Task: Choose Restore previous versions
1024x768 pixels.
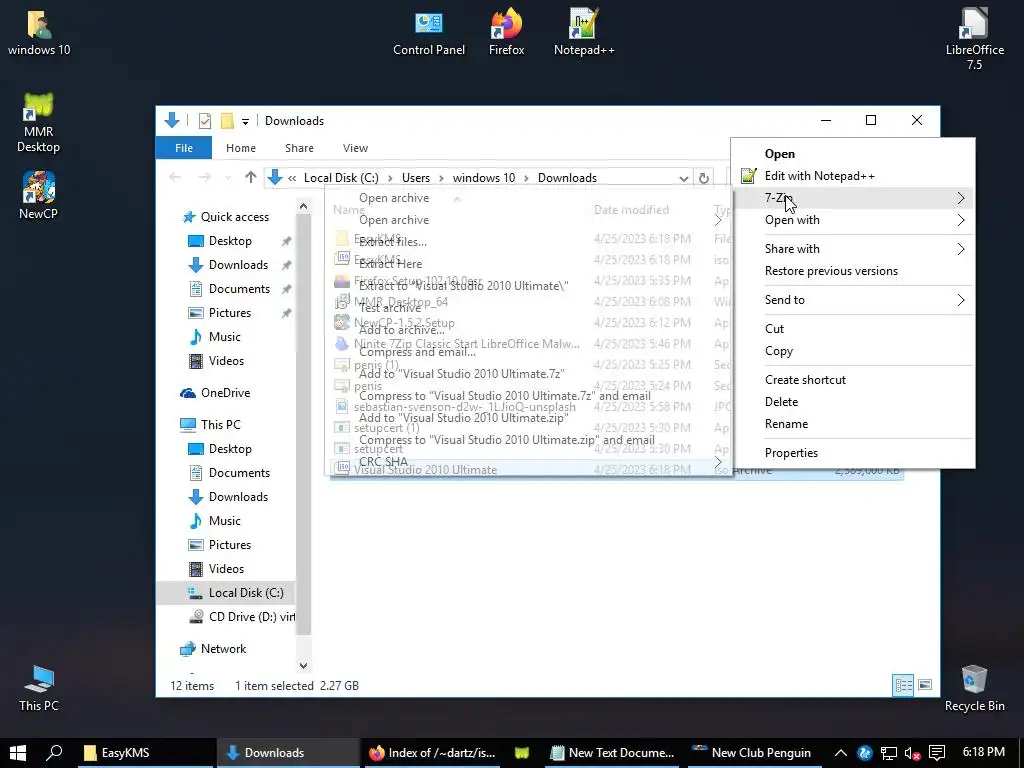Action: pos(853,271)
